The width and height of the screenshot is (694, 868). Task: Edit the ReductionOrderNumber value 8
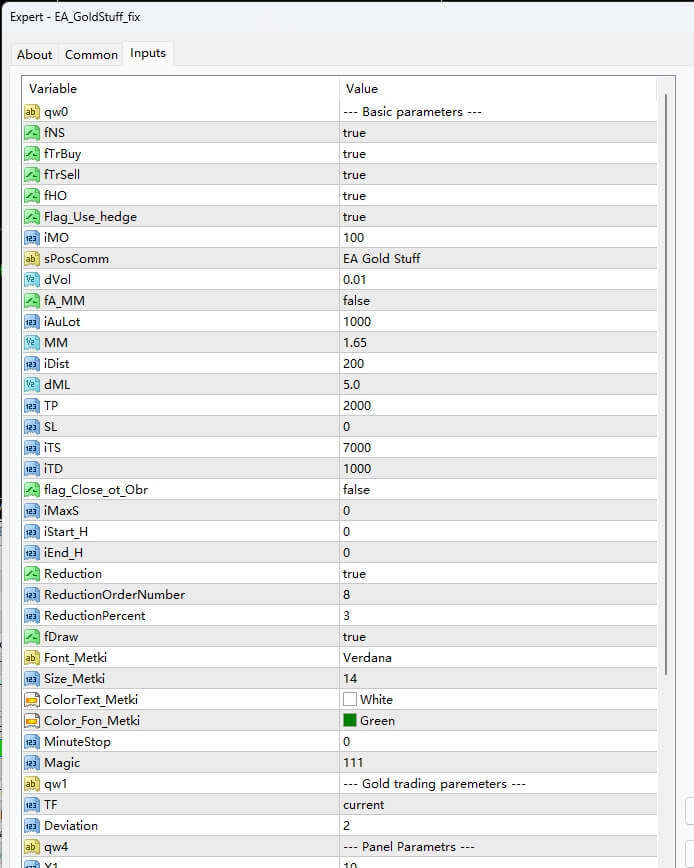click(x=498, y=595)
